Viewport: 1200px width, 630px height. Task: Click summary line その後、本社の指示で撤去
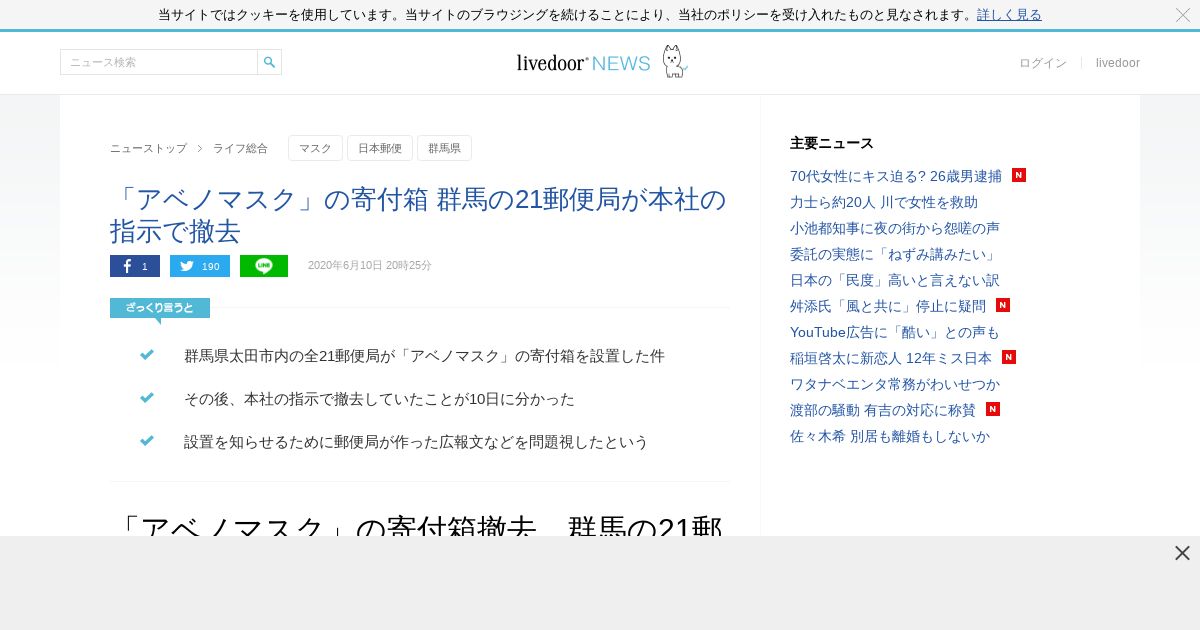click(x=379, y=399)
